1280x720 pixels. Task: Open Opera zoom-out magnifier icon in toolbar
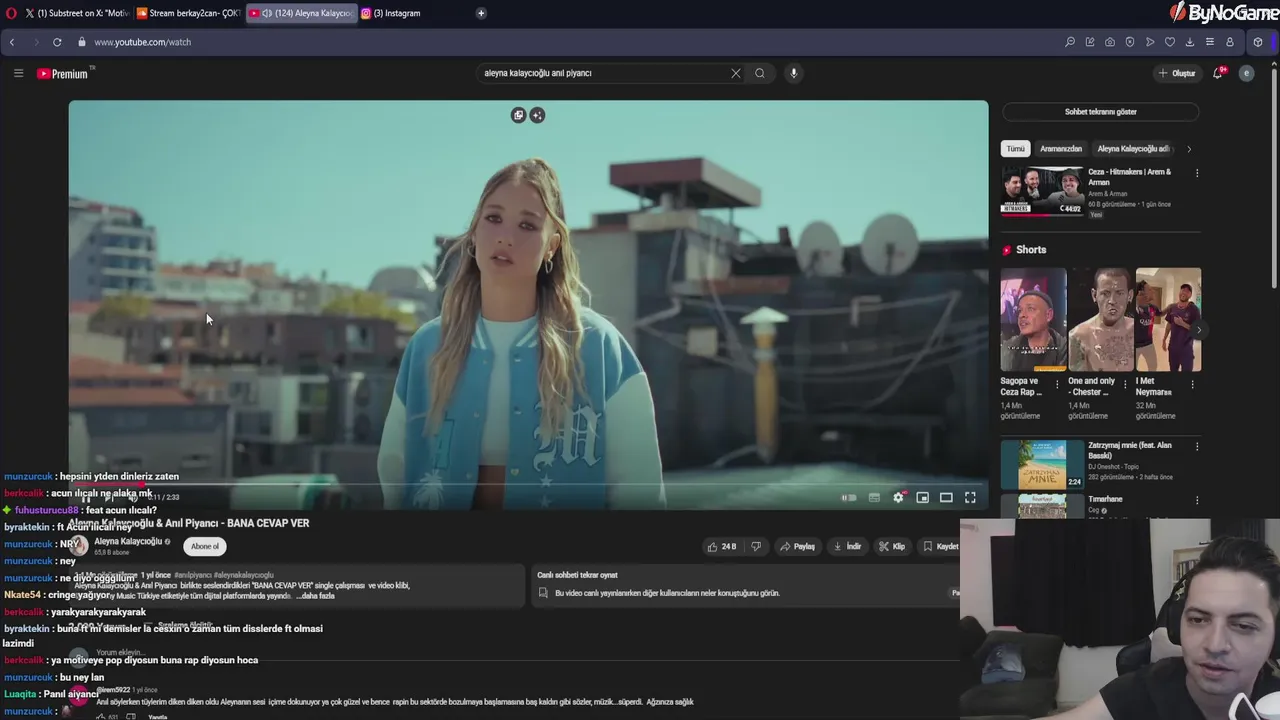point(1070,42)
